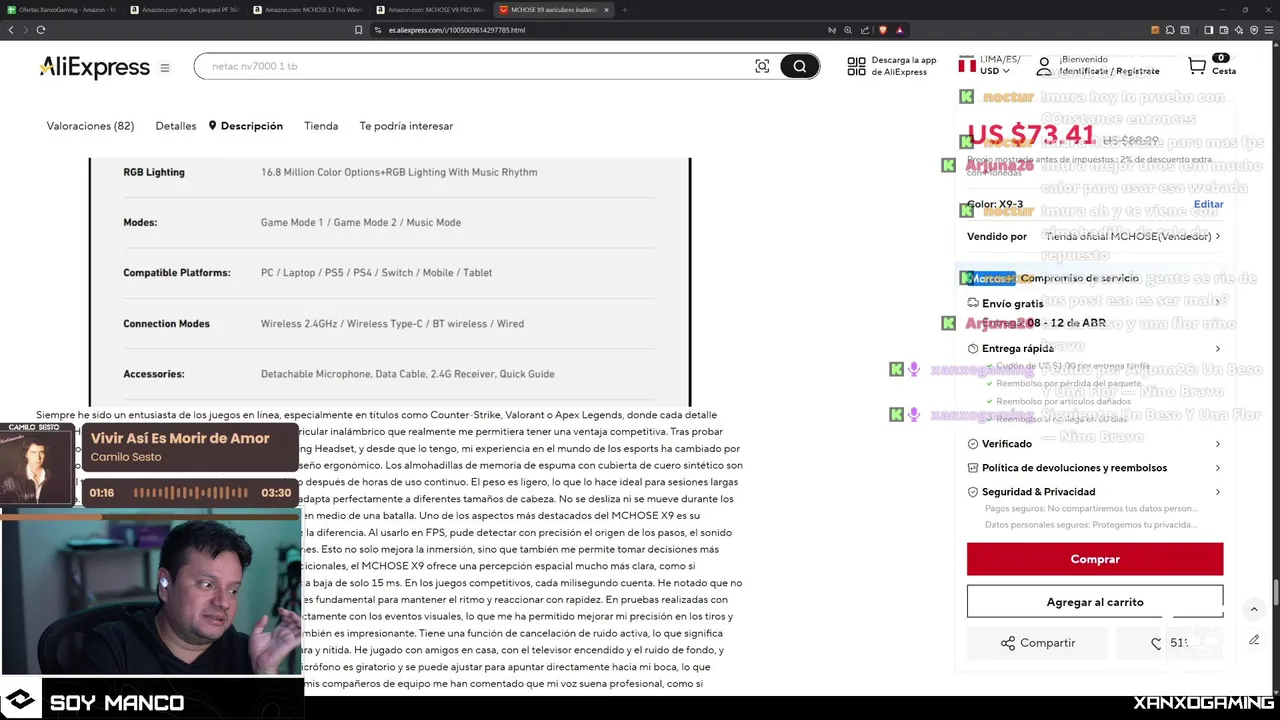Expand Seguridad & Privacidad section

(x=1094, y=492)
